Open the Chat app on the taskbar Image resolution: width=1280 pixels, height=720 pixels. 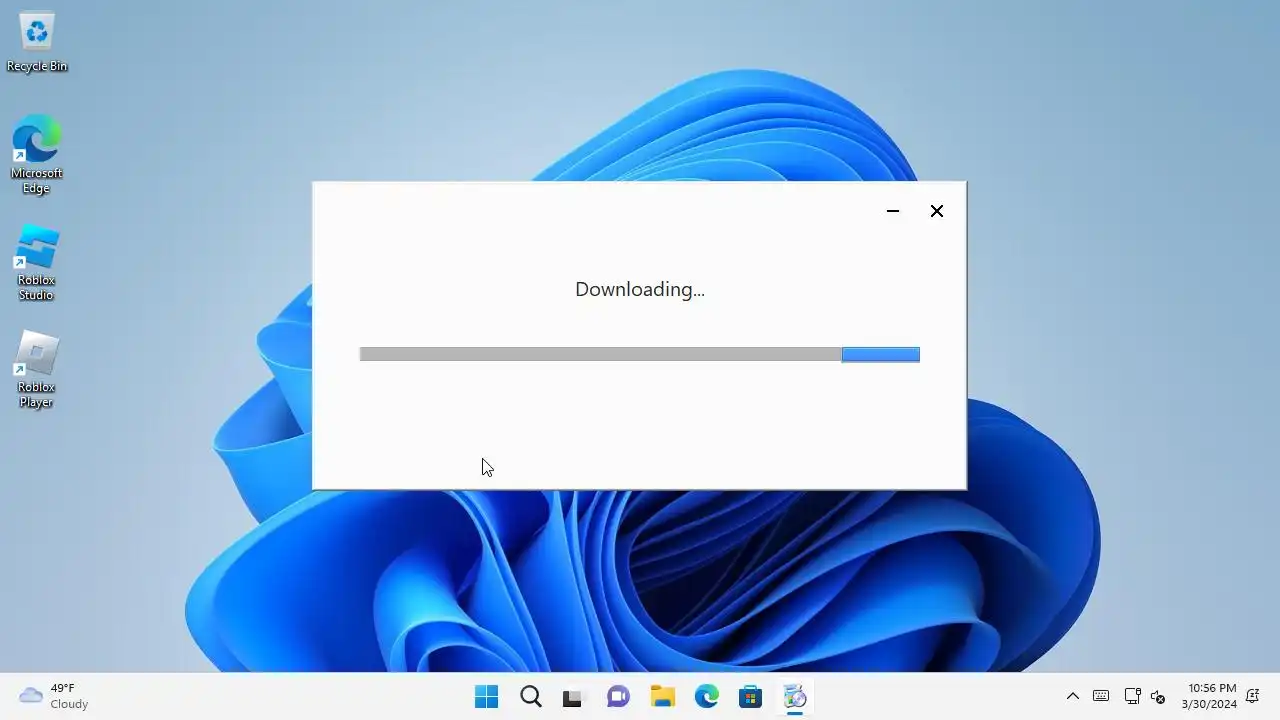point(618,696)
